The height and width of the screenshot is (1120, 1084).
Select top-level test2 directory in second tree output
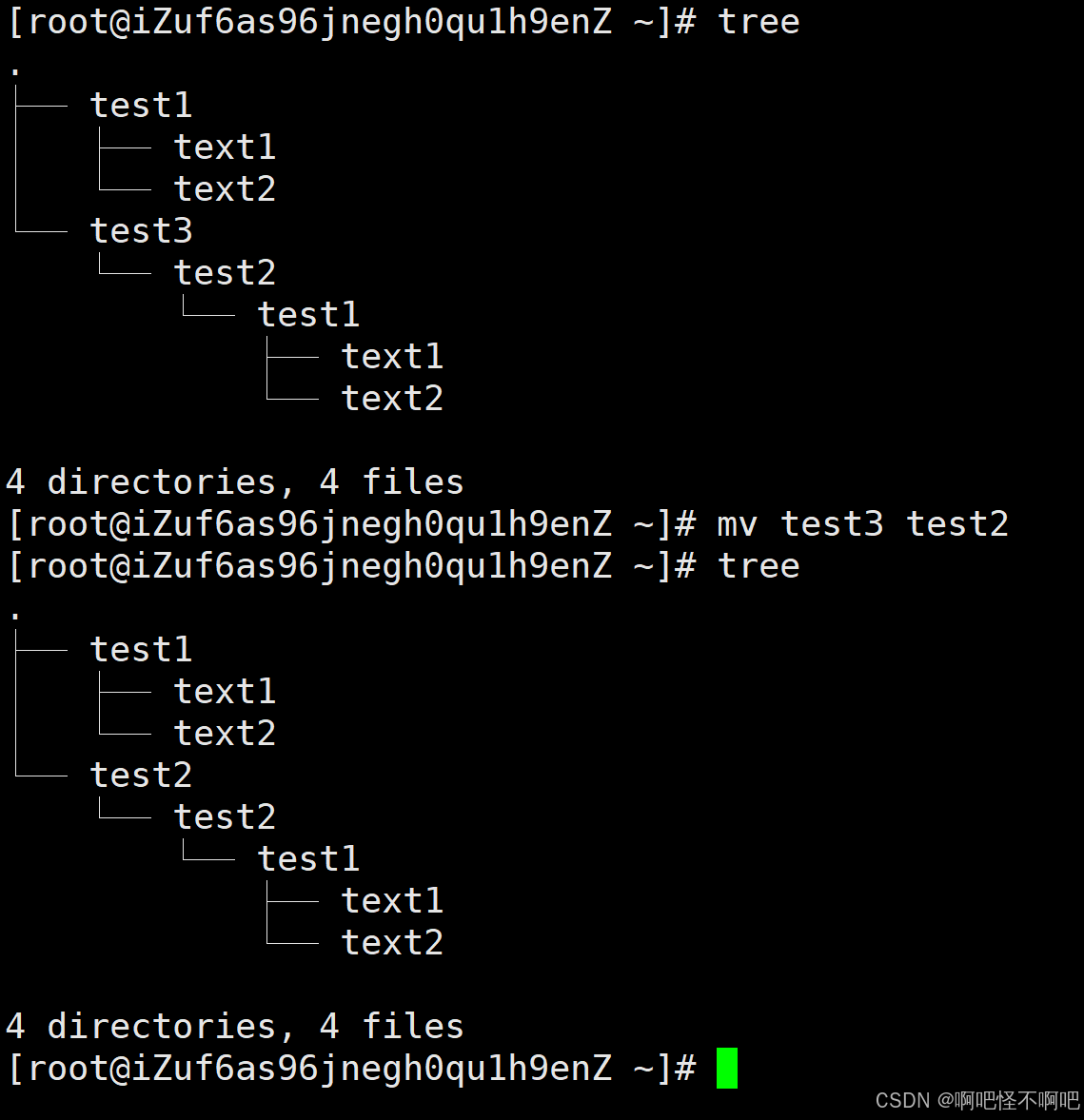click(141, 776)
